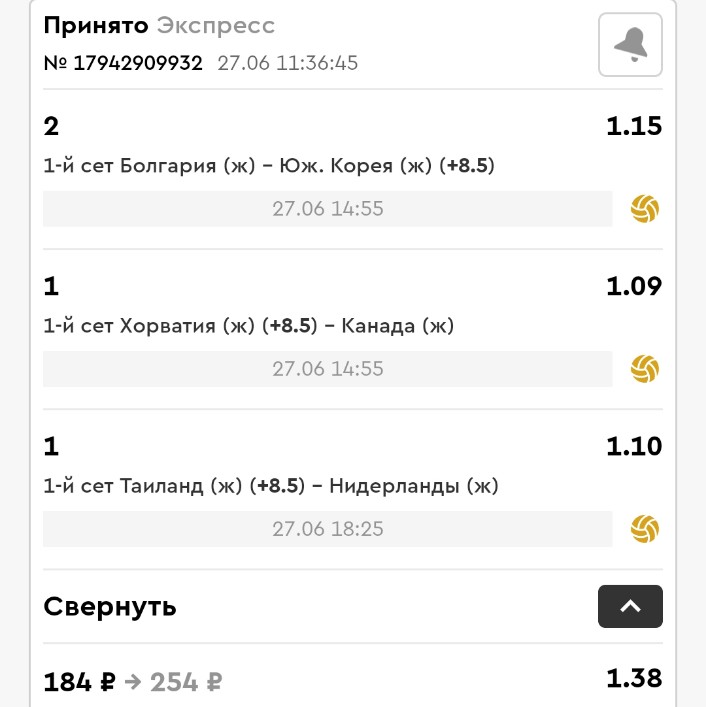Click volleyball icon for Bulgaria–South Korea bet
Screen dimensions: 706x707
coord(645,209)
